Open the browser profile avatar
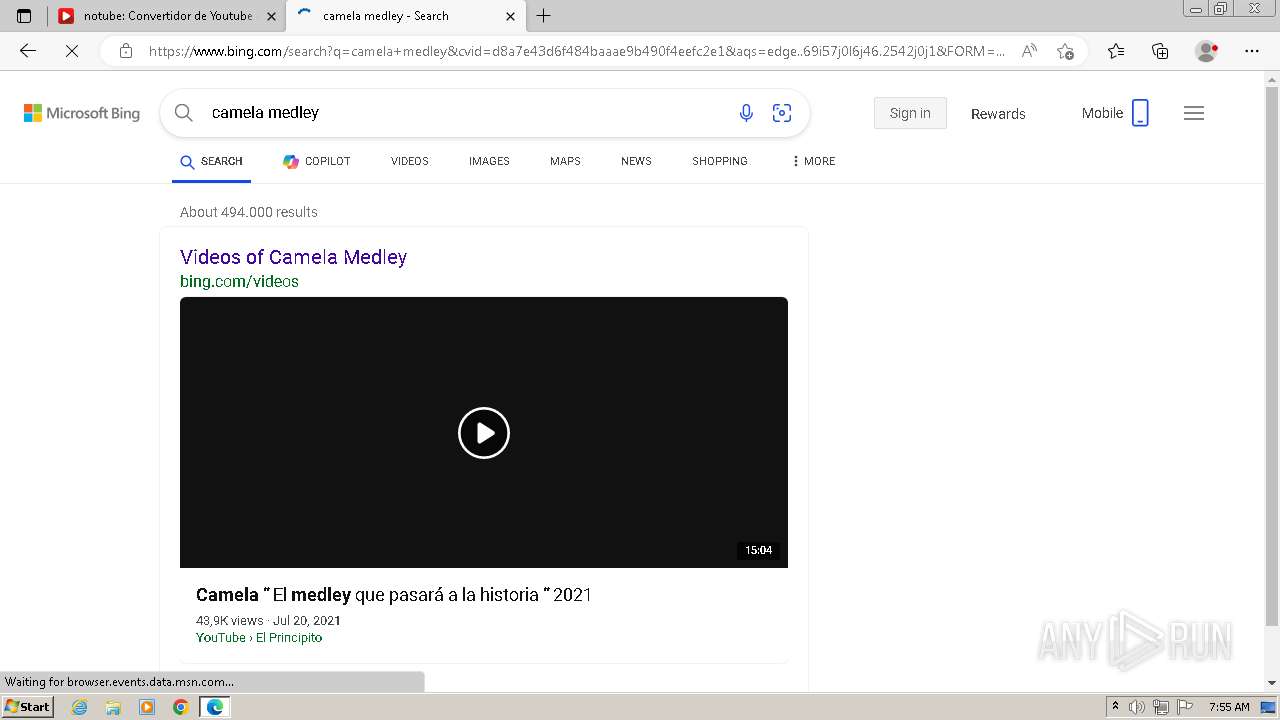 (1206, 51)
